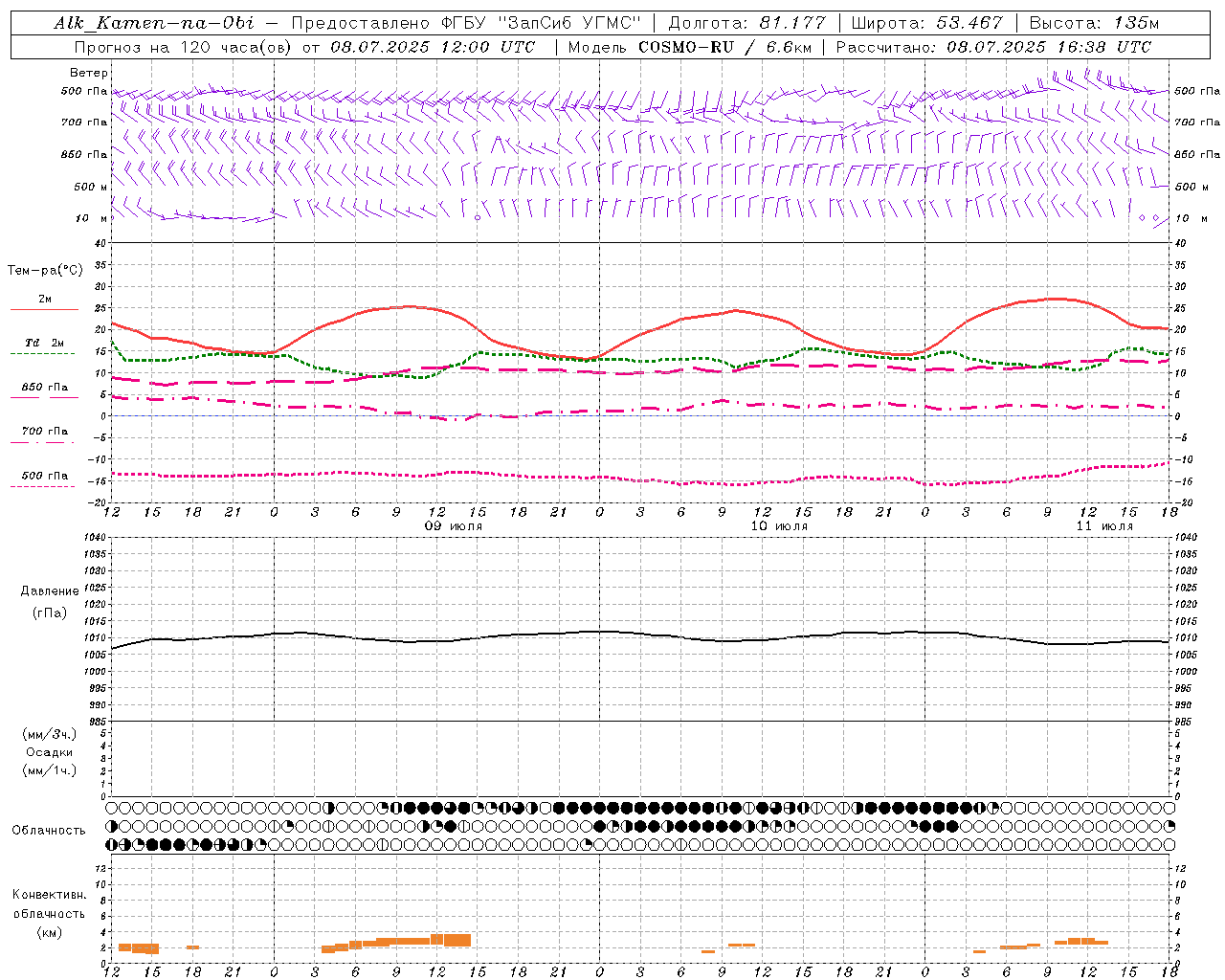This screenshot has height=980, width=1225.
Task: Click the '(мм/3ч.)' precipitation unit label
Action: (50, 734)
